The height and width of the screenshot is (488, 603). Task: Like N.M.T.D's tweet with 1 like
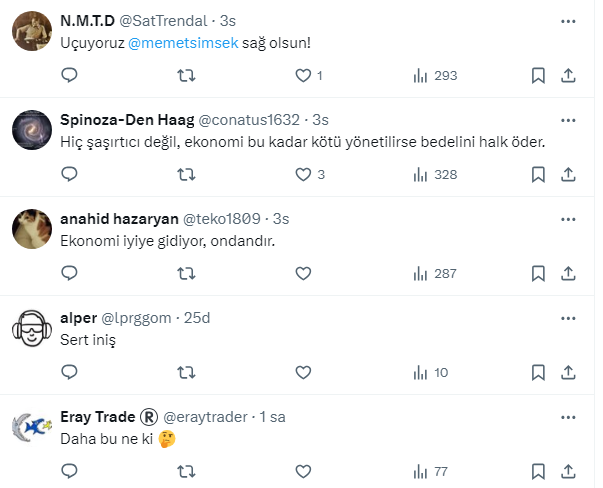[x=304, y=75]
